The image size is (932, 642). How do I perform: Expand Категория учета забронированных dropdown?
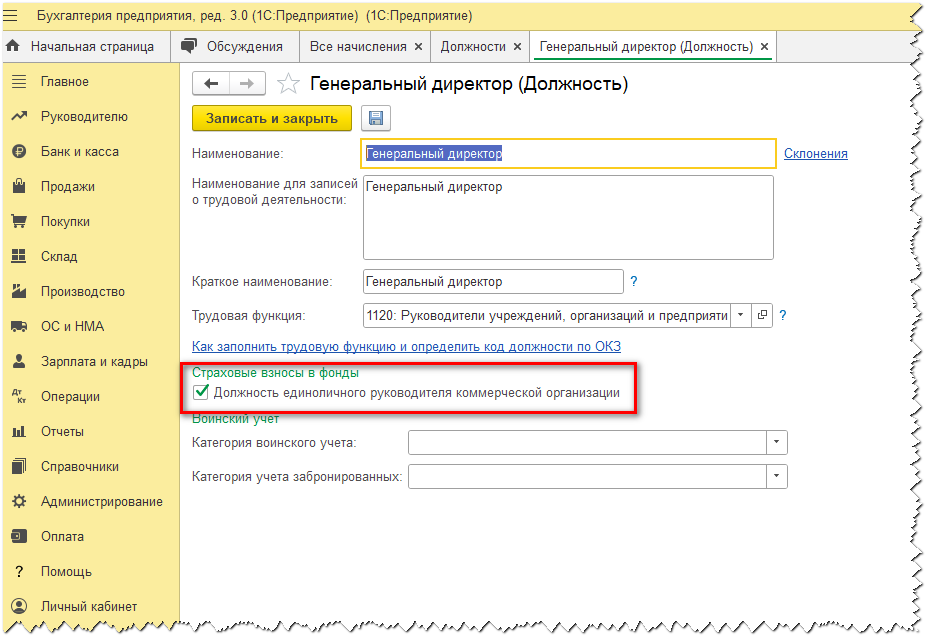776,477
